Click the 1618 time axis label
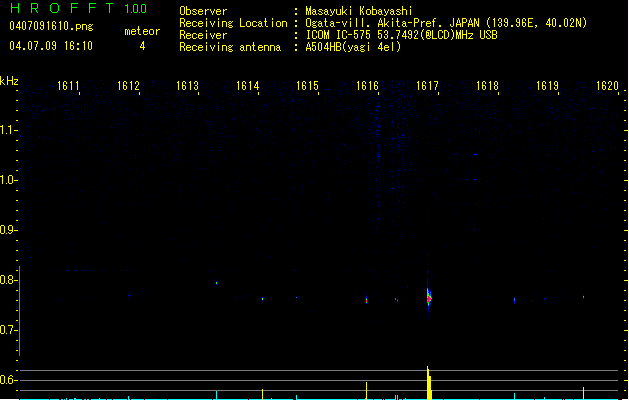This screenshot has width=629, height=400. (x=487, y=86)
